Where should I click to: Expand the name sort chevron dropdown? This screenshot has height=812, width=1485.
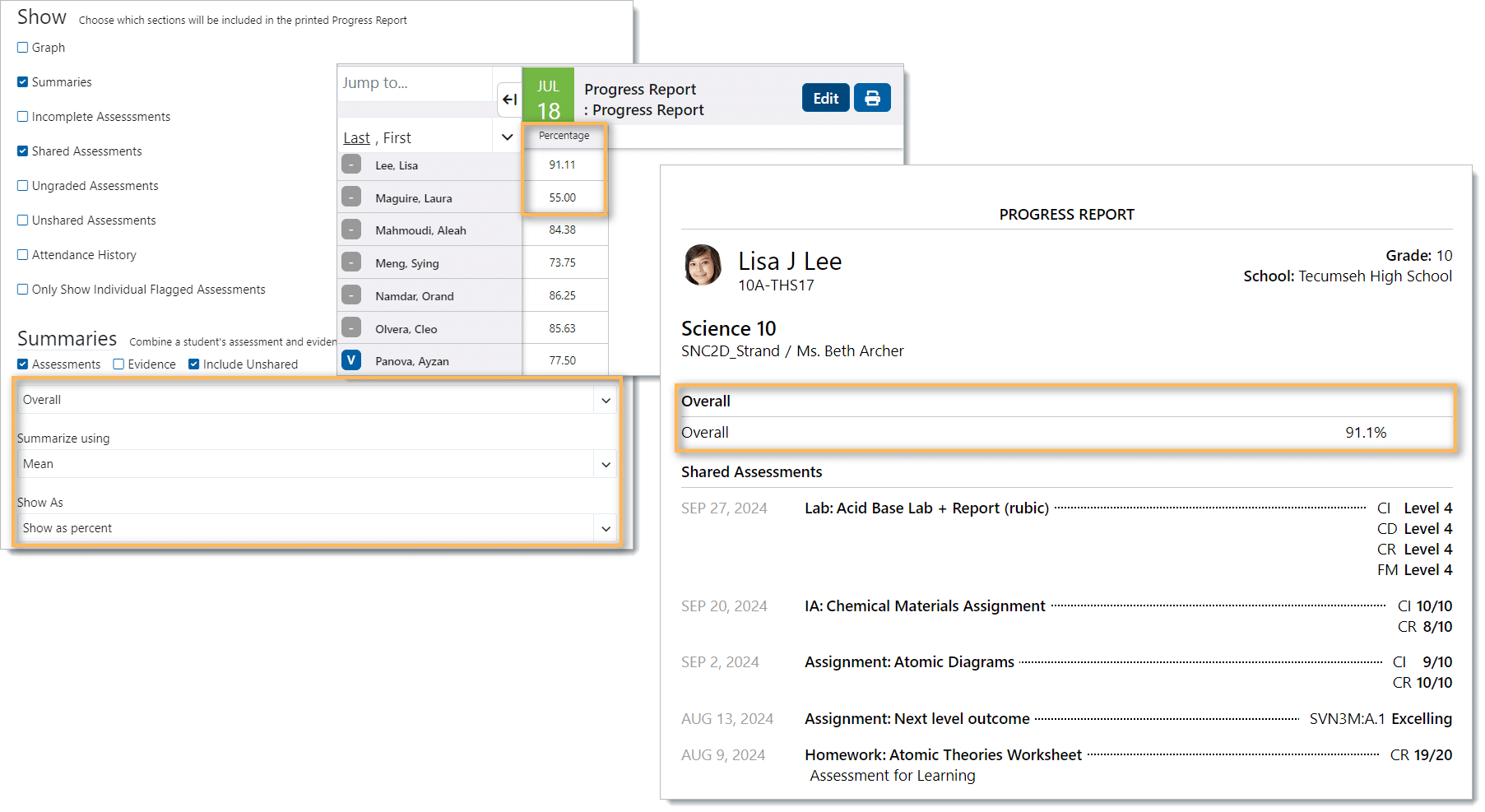point(507,137)
